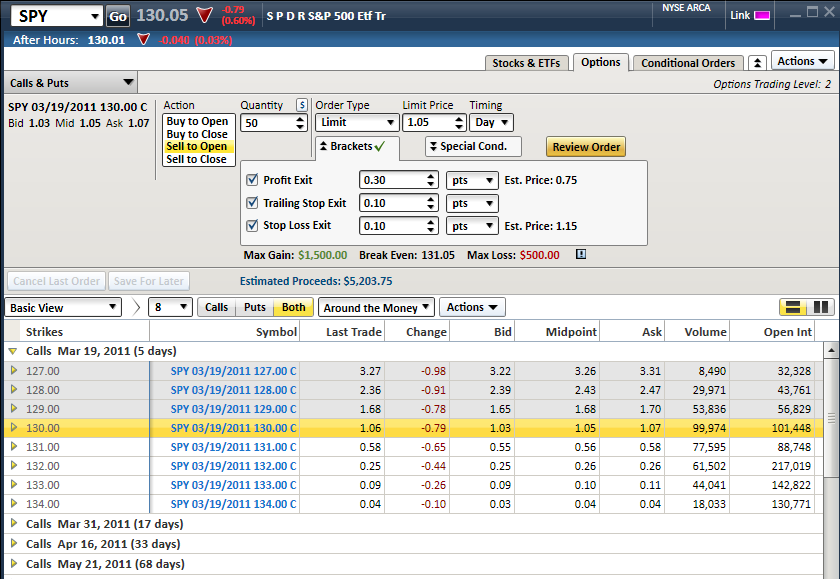Click the Go button next to symbol

tap(117, 17)
